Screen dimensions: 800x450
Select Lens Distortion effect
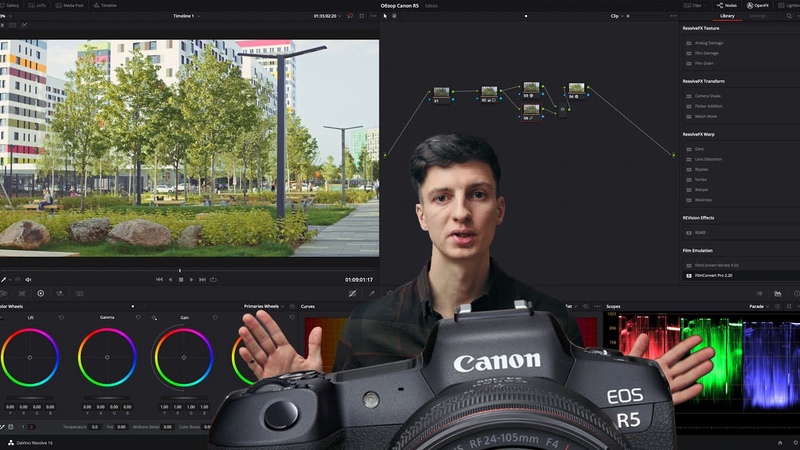[708, 159]
